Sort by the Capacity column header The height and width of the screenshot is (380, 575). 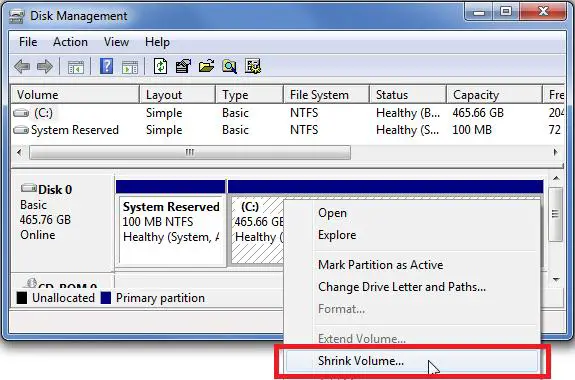494,95
